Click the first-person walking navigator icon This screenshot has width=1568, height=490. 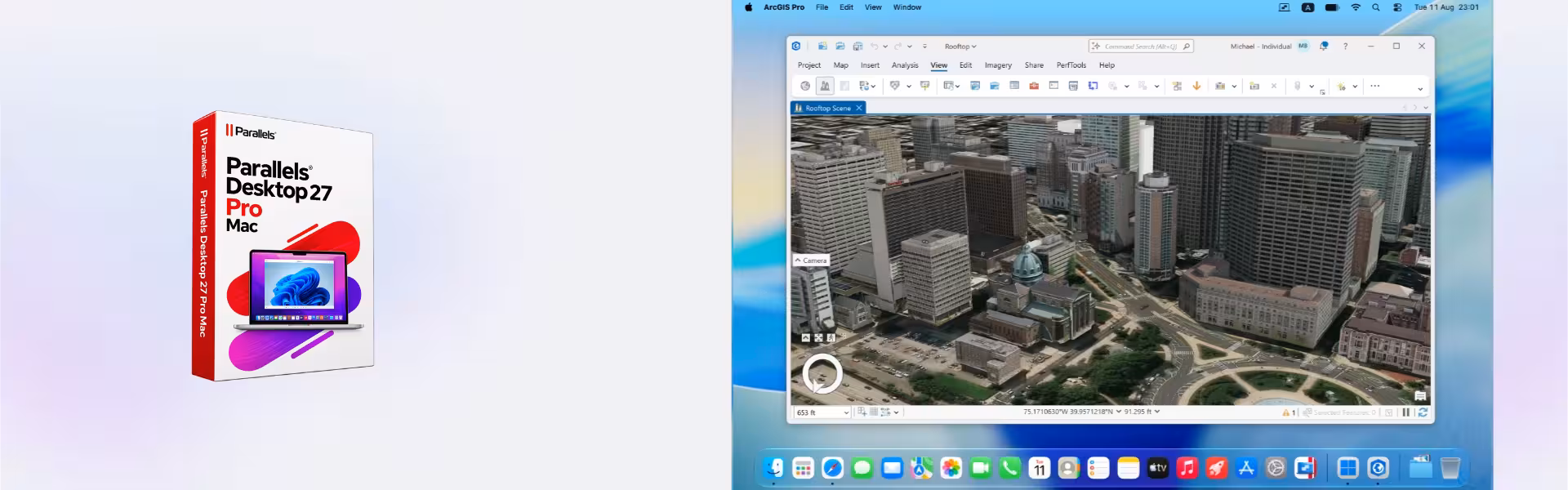(831, 337)
